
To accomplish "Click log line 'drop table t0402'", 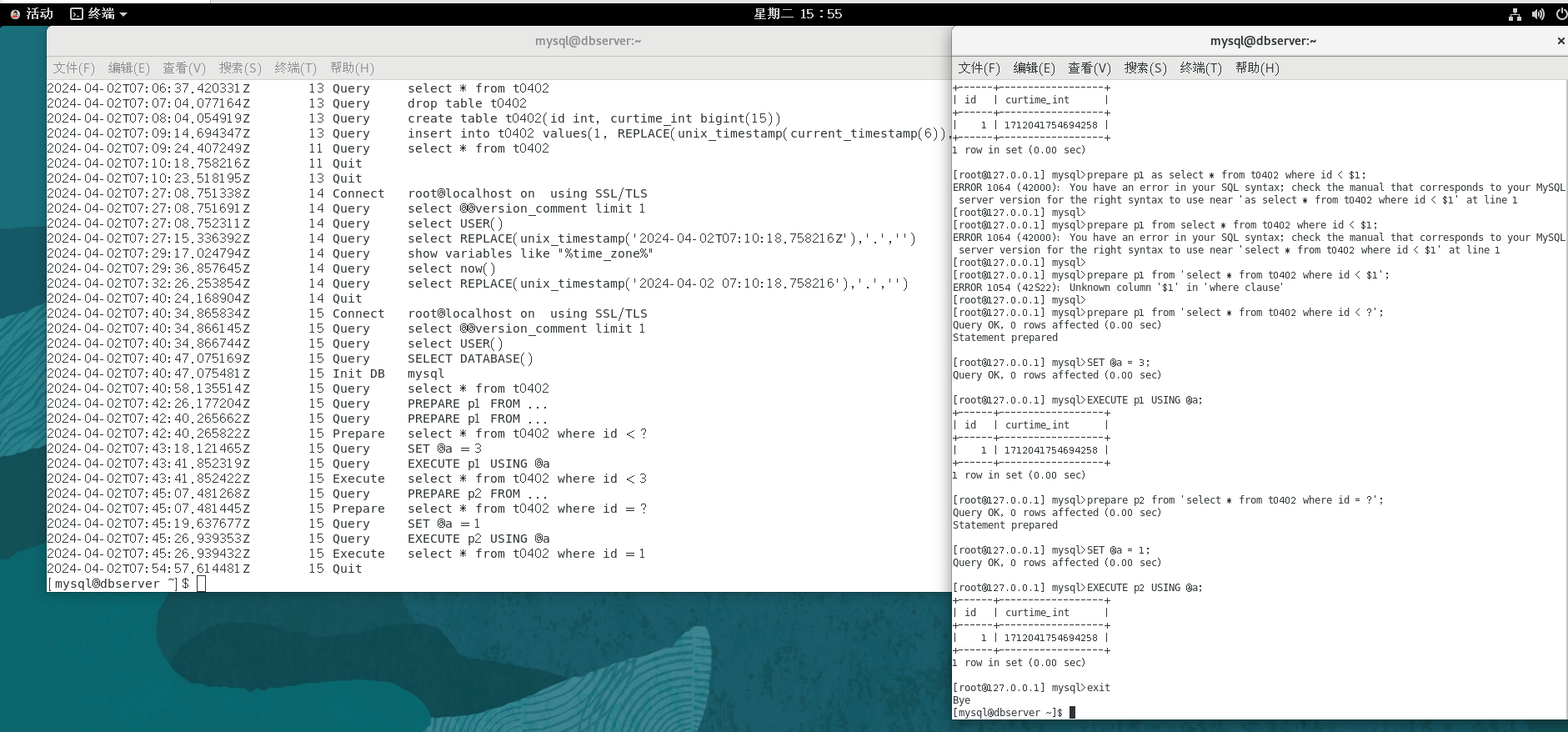I will point(467,103).
